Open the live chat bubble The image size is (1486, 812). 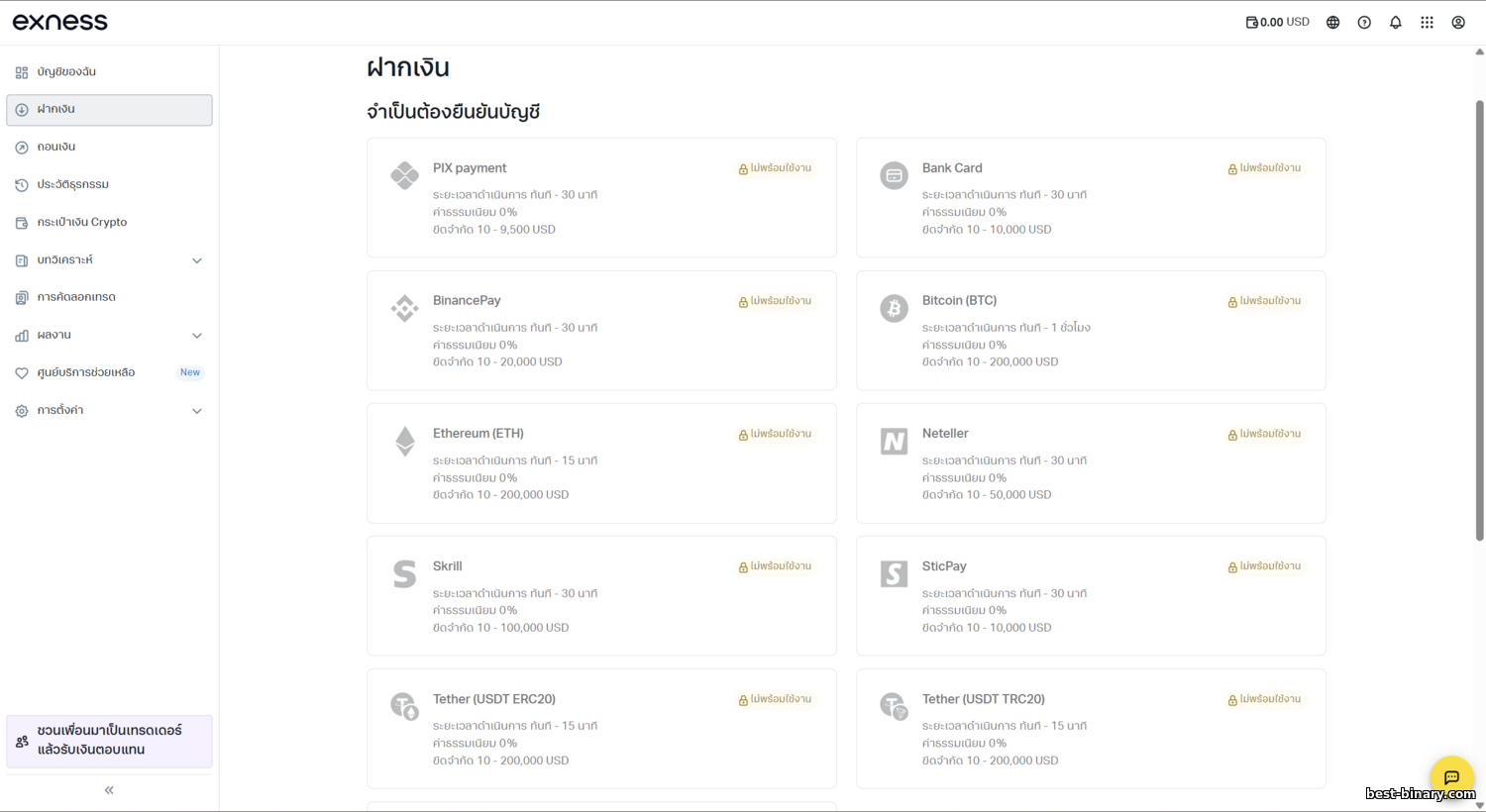(x=1451, y=777)
